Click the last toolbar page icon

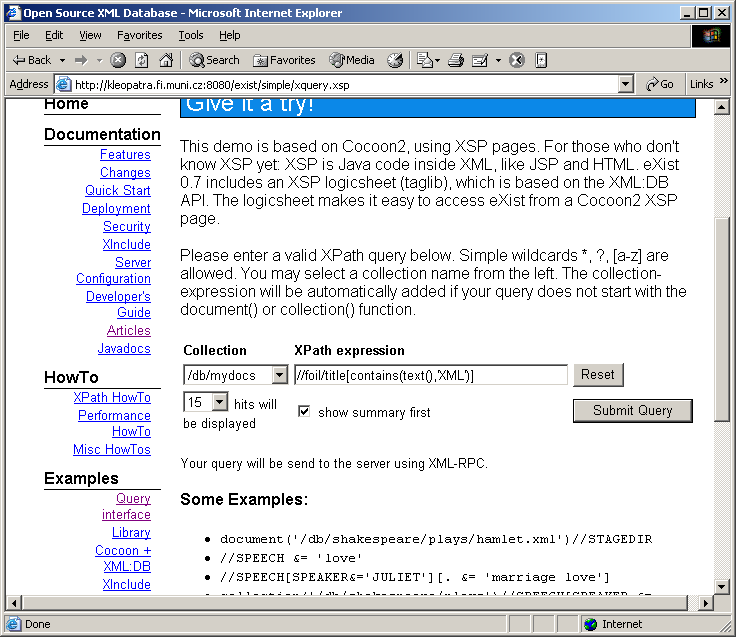(x=541, y=60)
